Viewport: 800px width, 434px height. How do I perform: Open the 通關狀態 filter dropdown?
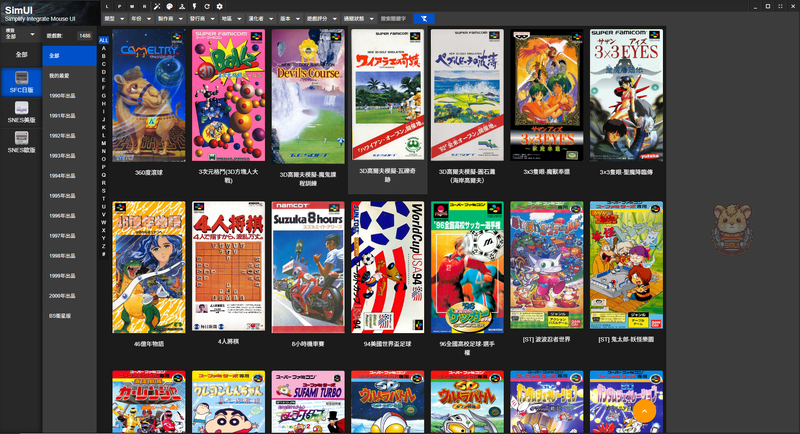click(358, 18)
